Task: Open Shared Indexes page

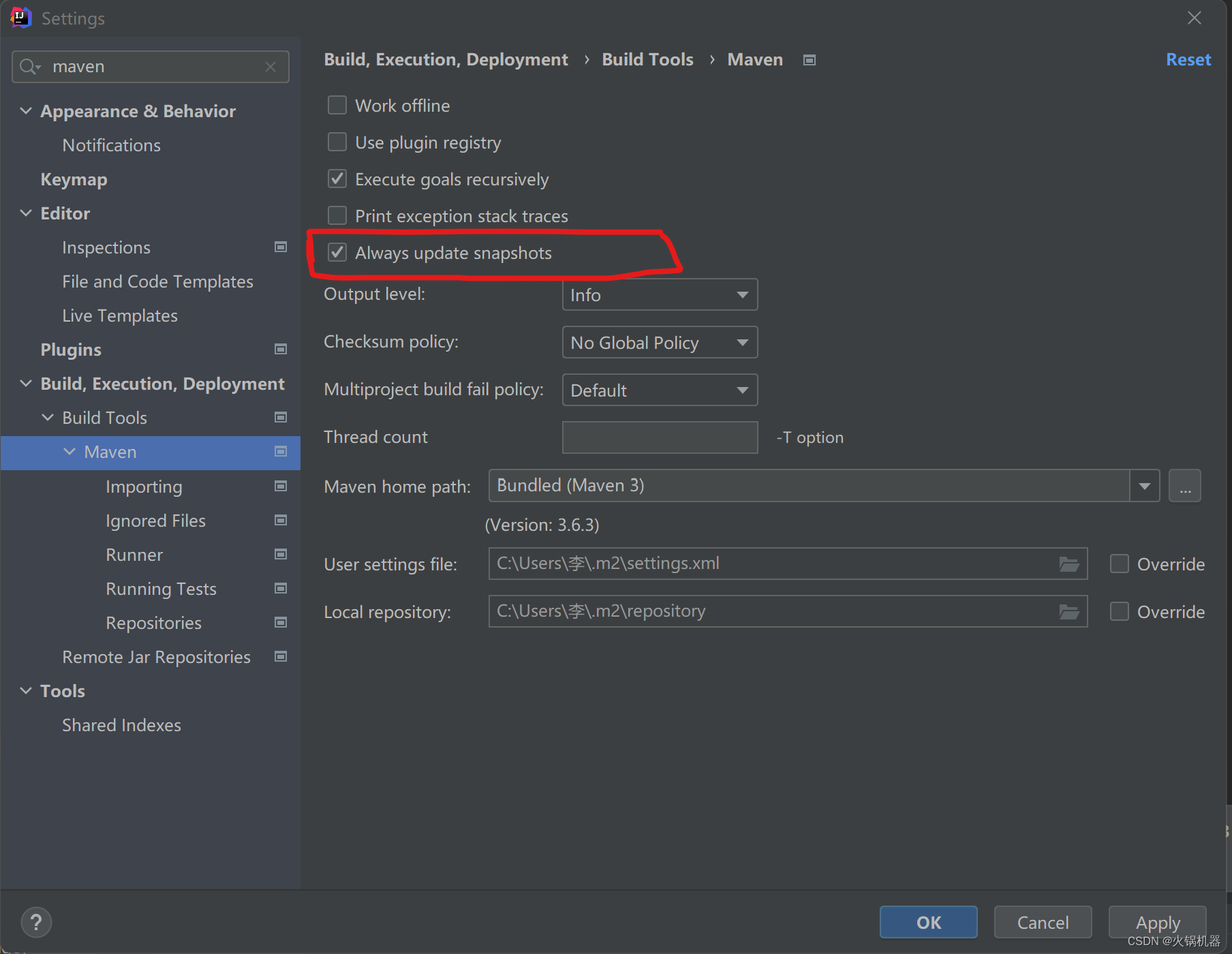Action: (x=121, y=725)
